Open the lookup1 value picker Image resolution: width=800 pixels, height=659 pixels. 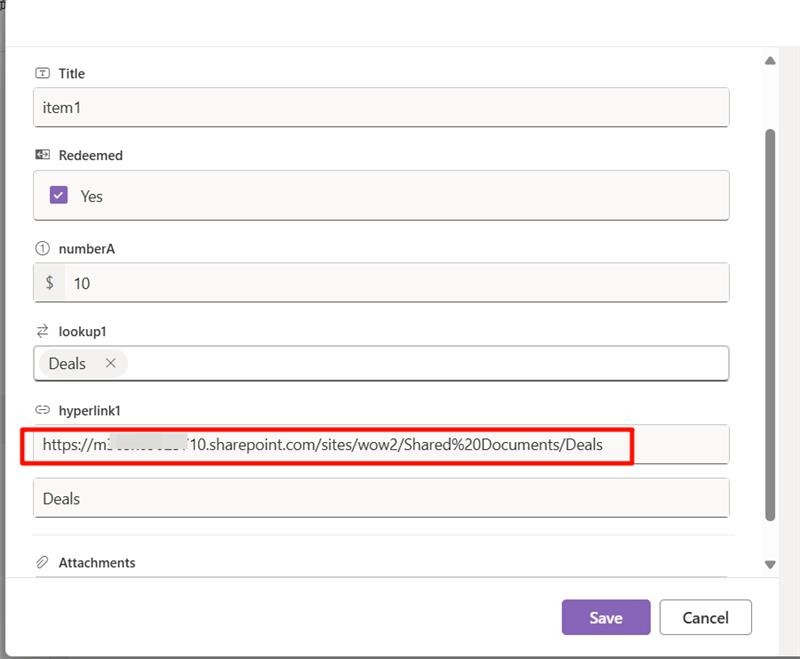click(x=400, y=363)
